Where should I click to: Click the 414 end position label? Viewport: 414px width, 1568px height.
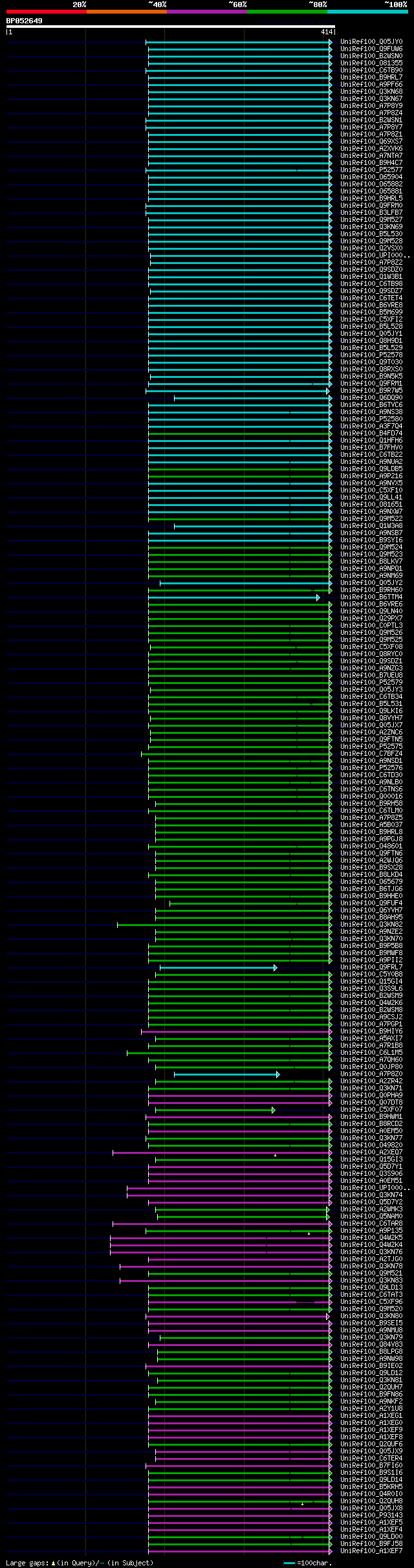click(326, 32)
